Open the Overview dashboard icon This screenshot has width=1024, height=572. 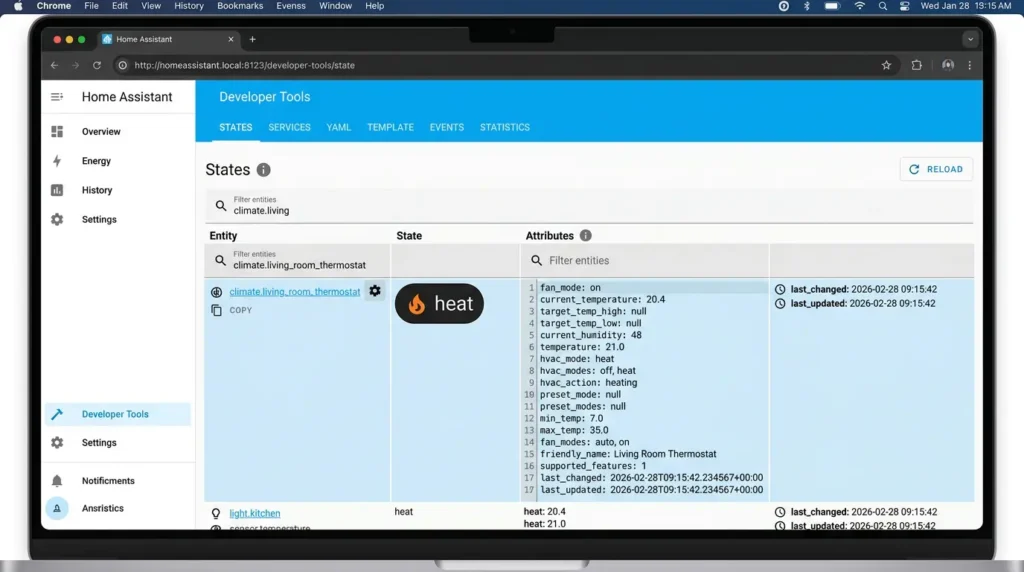tap(57, 131)
